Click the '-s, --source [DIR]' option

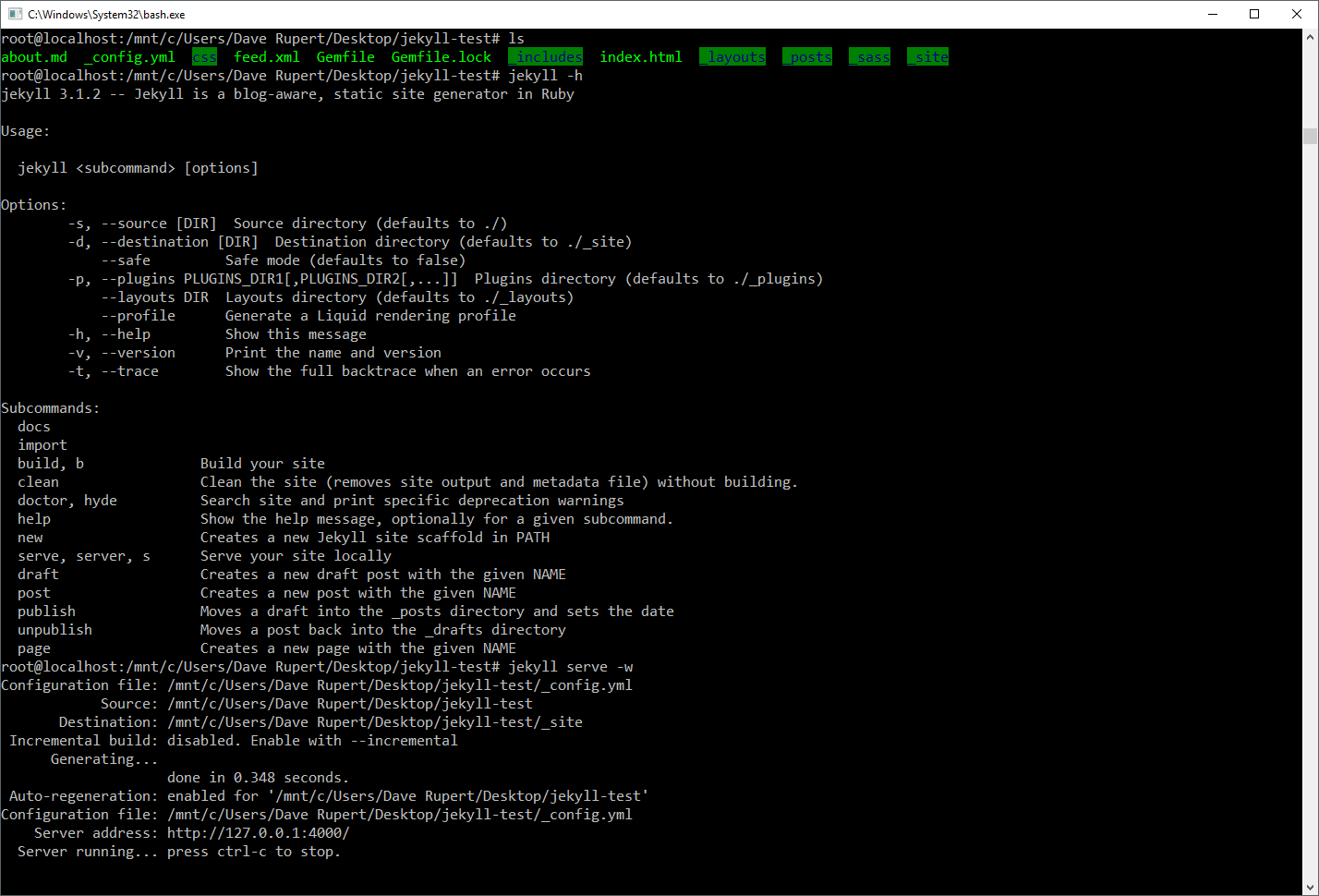142,224
